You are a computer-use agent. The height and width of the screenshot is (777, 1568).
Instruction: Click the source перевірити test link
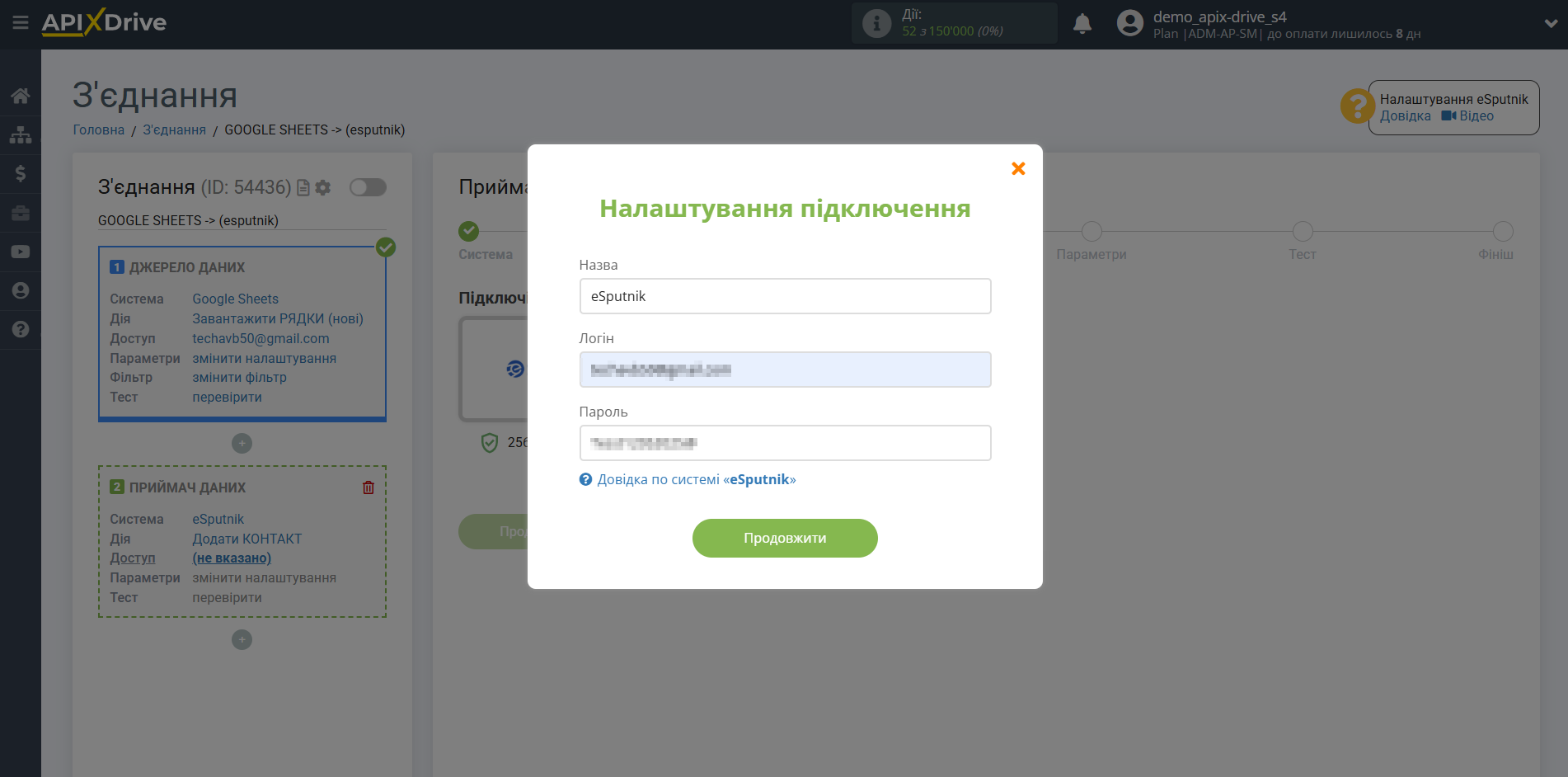[227, 397]
